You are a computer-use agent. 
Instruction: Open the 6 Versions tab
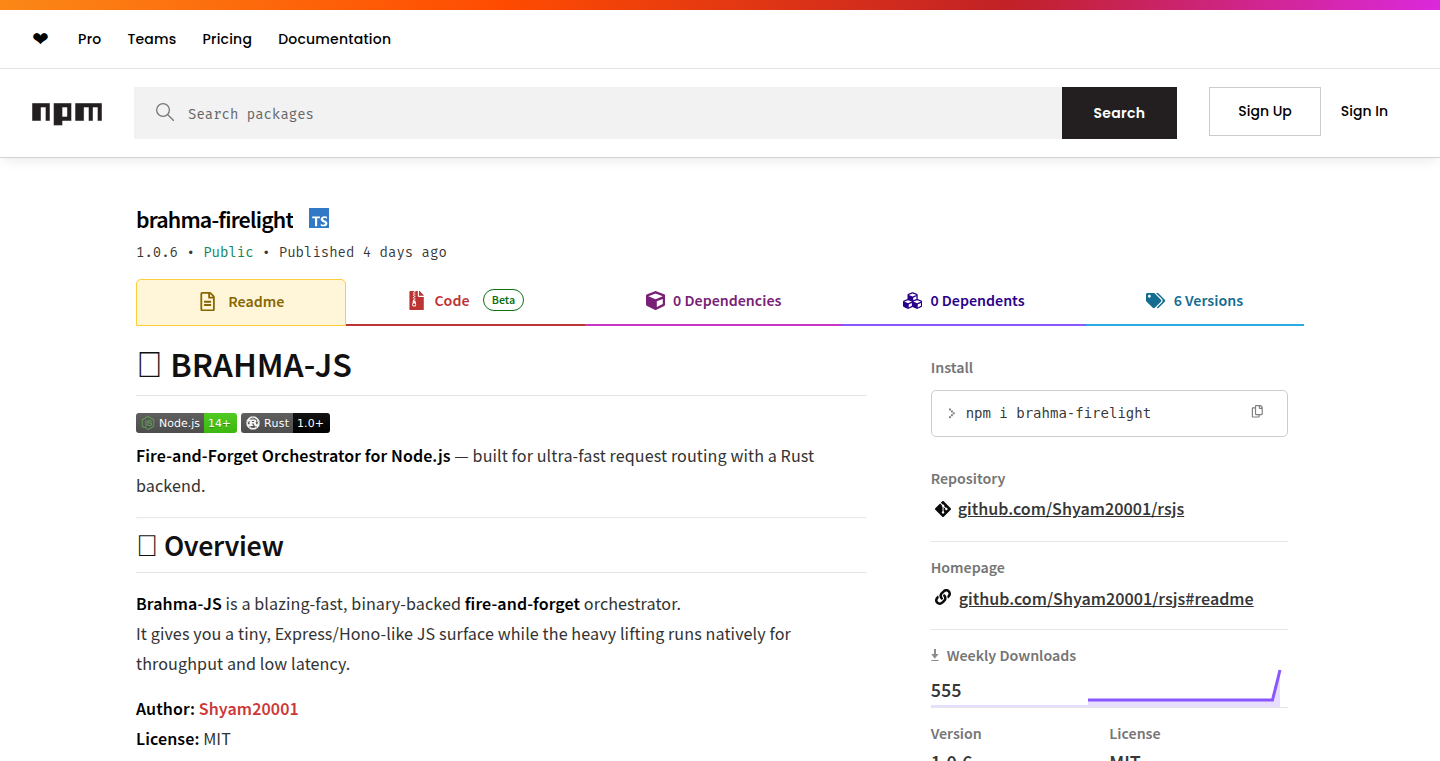(1194, 301)
